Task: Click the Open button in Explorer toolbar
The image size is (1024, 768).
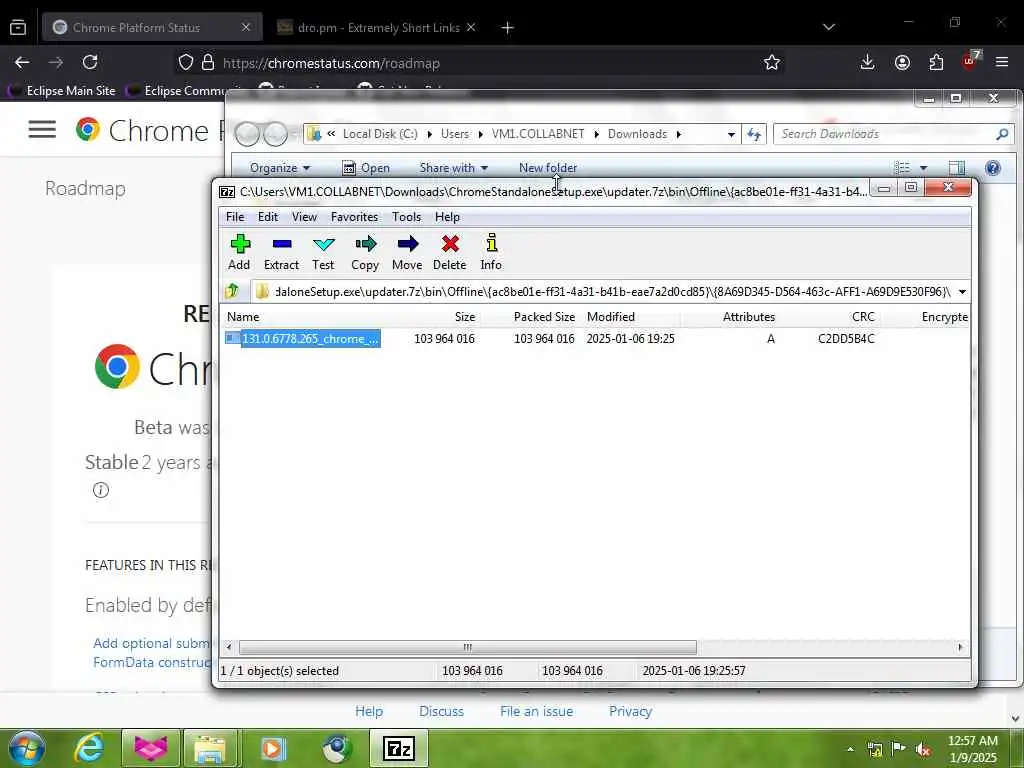Action: click(366, 168)
